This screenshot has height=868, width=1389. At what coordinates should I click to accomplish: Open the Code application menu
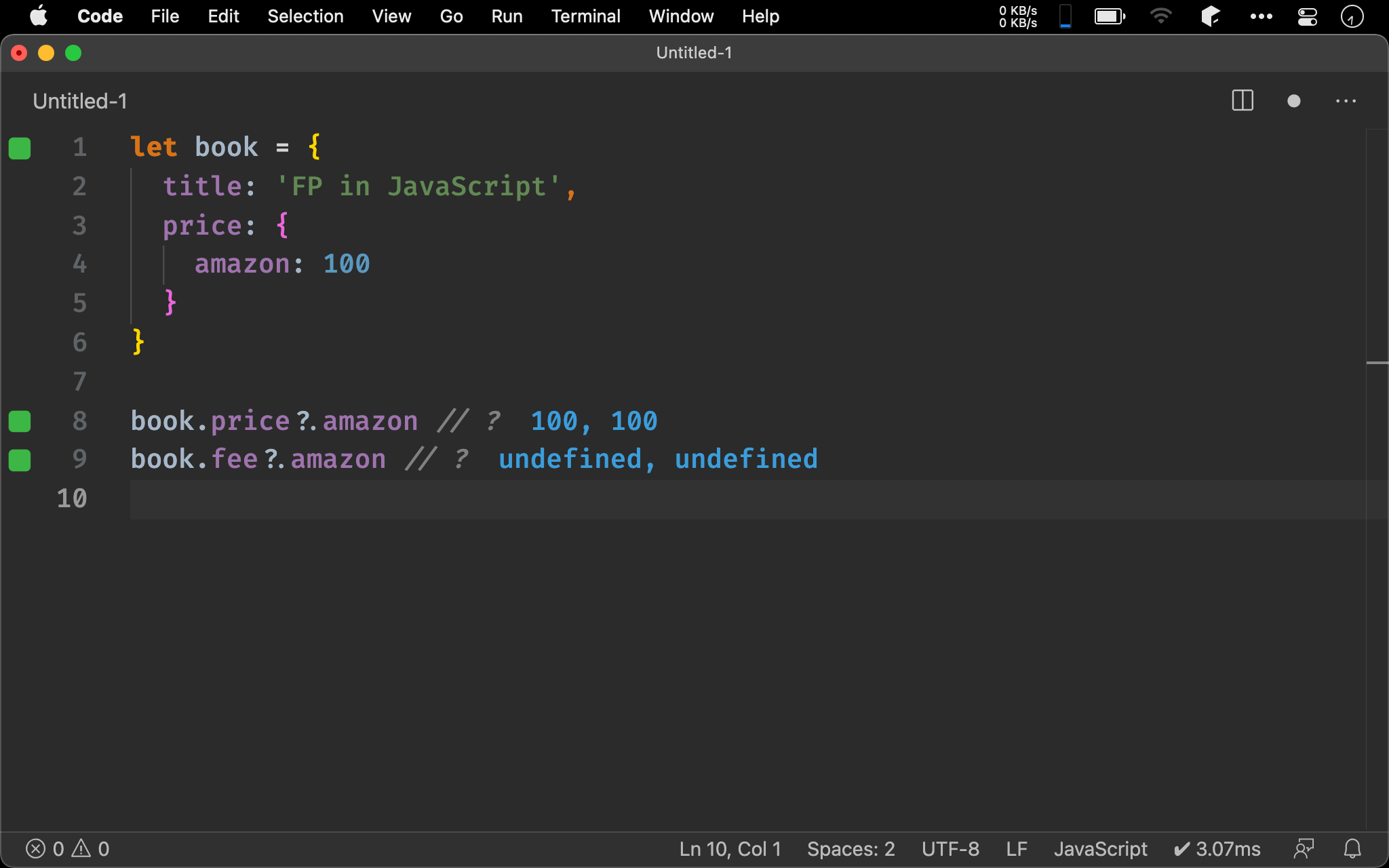coord(100,16)
